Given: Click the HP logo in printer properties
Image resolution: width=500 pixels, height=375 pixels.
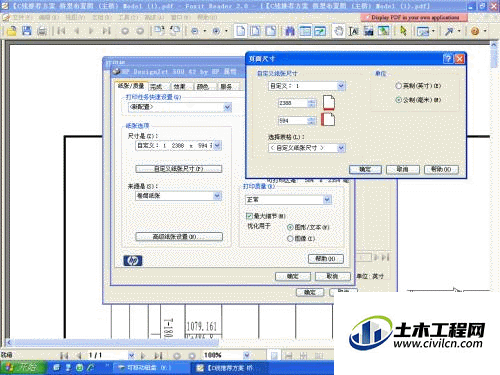Looking at the screenshot, I should [133, 260].
